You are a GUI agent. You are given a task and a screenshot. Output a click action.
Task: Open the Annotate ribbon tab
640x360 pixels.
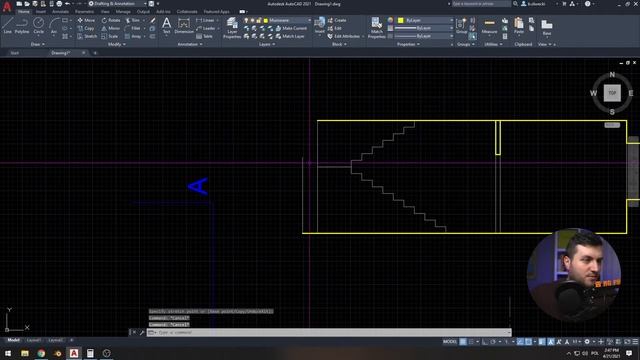[60, 12]
